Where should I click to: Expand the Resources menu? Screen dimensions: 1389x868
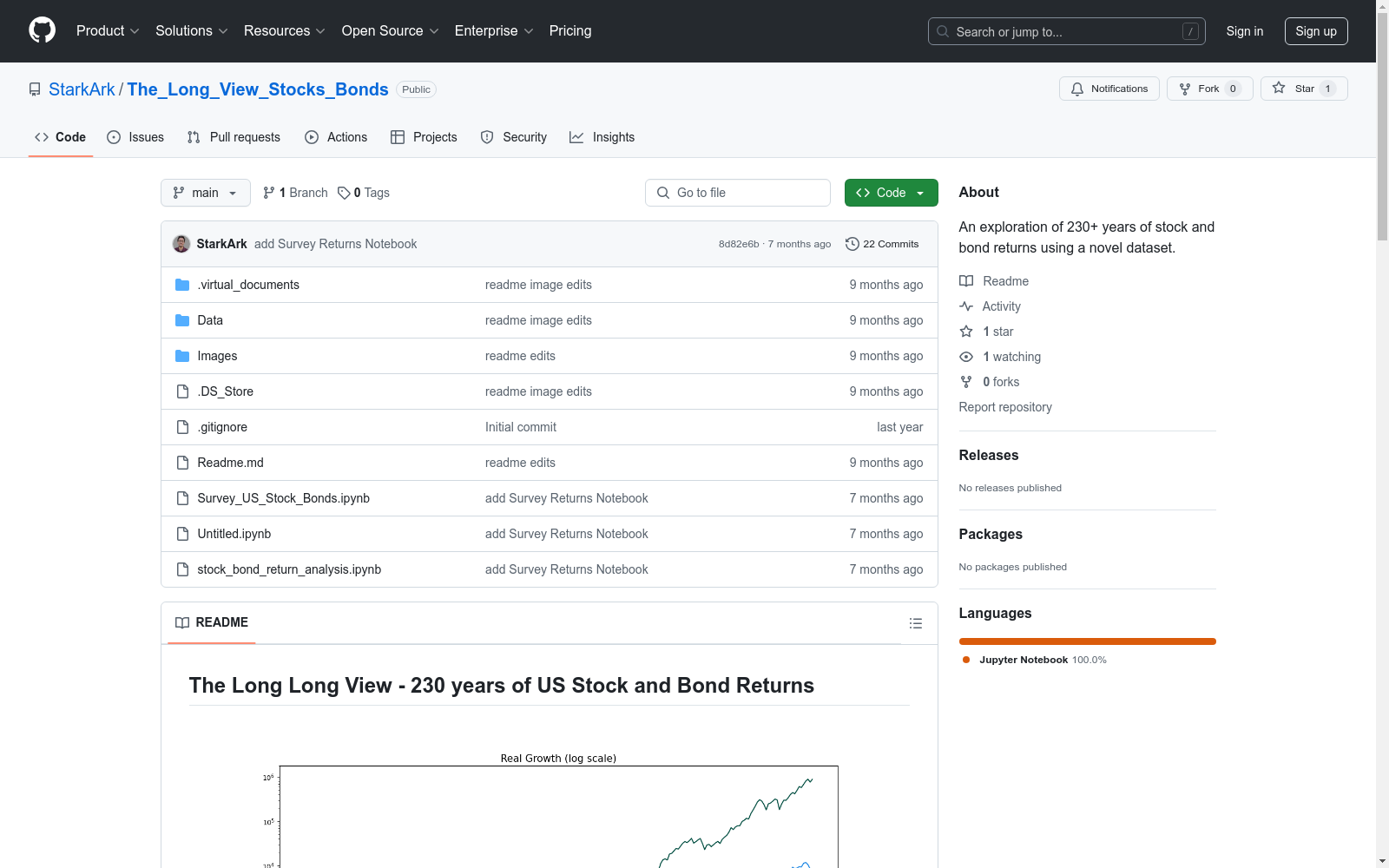pyautogui.click(x=285, y=31)
